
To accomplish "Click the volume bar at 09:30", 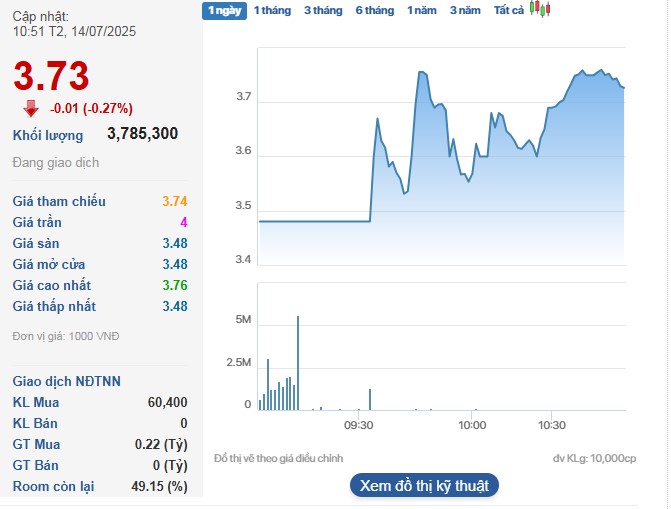I will point(370,399).
